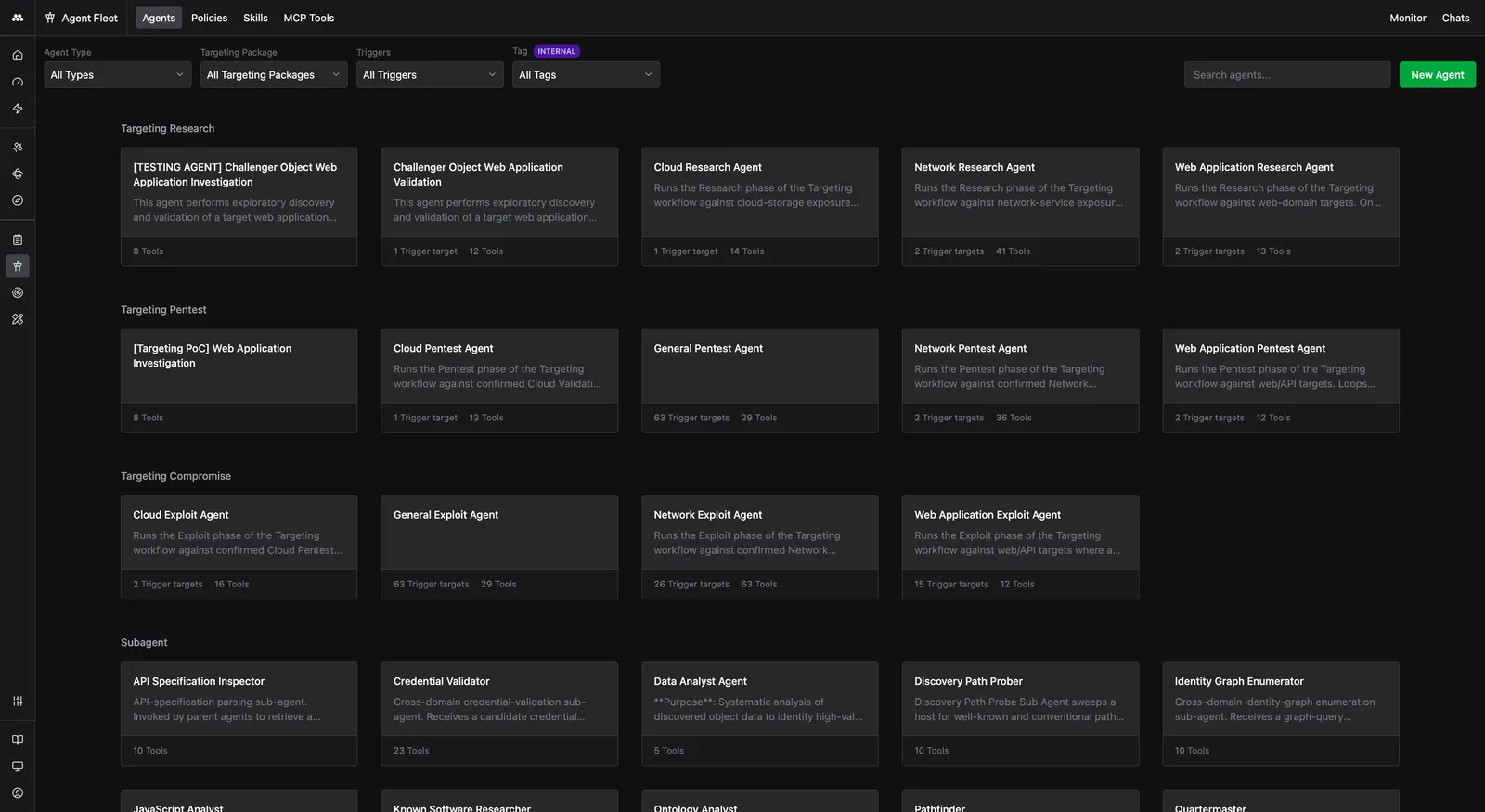
Task: Open the All Targeting Packages dropdown
Action: (x=274, y=75)
